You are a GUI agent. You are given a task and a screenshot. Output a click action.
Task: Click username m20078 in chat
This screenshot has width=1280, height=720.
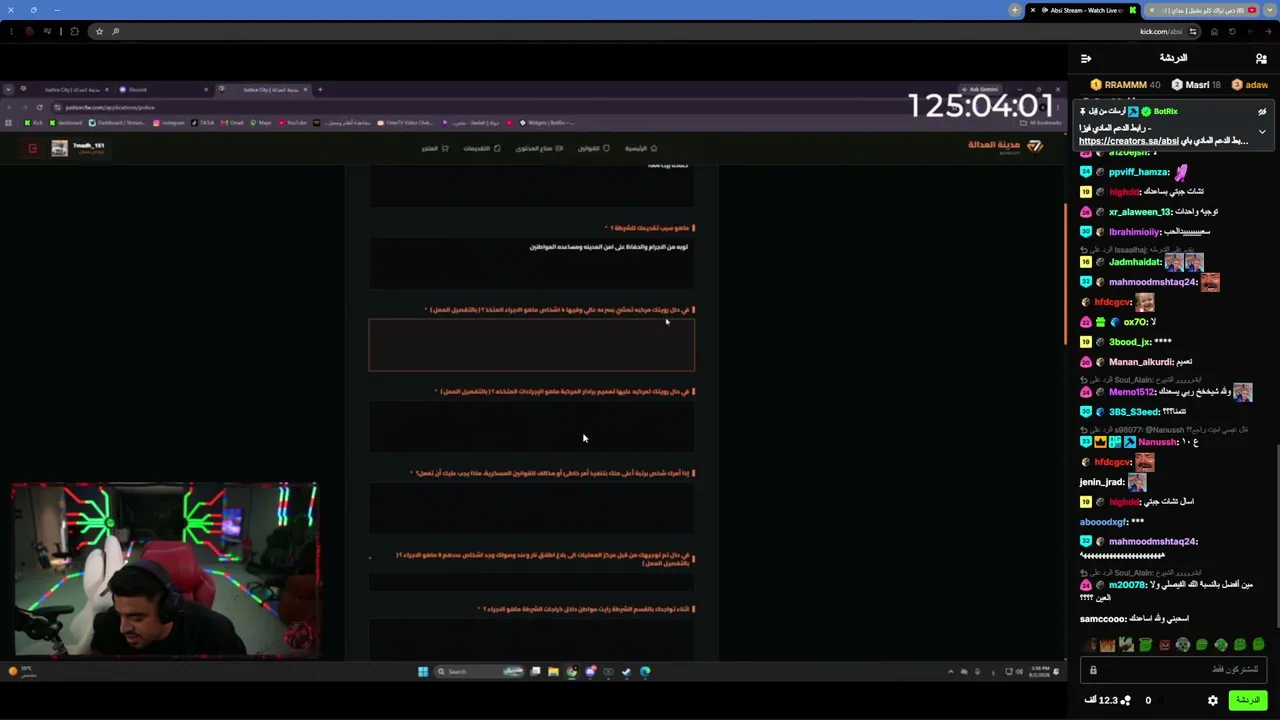pyautogui.click(x=1127, y=585)
